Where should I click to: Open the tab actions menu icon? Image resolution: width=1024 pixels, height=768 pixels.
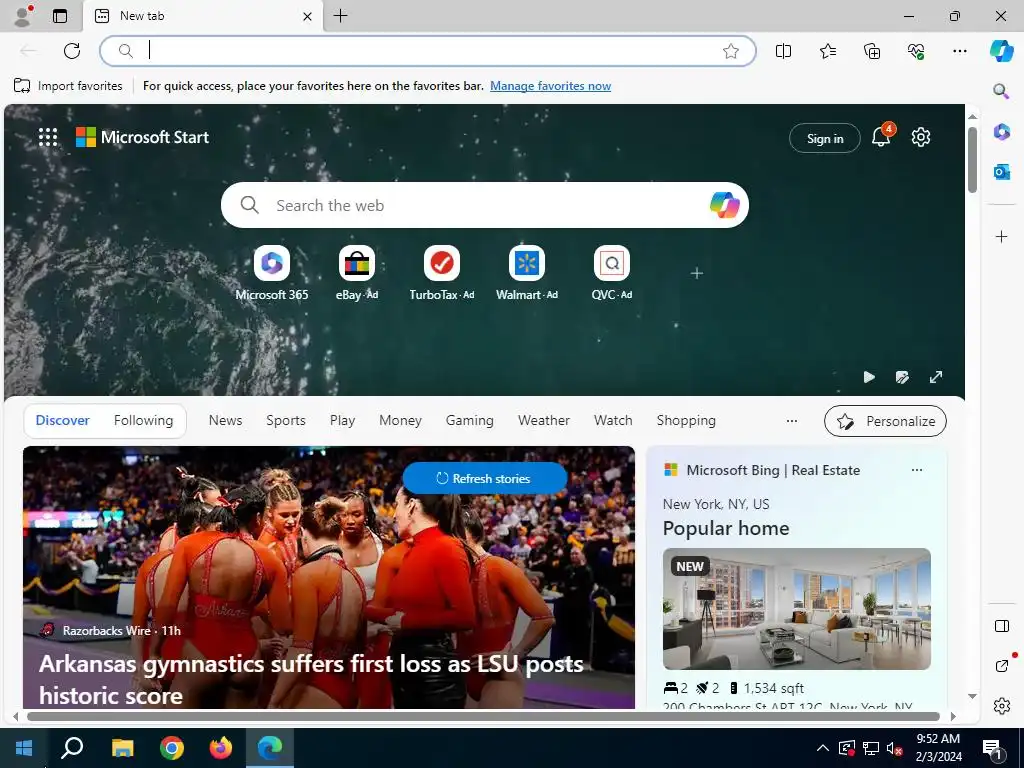[60, 16]
